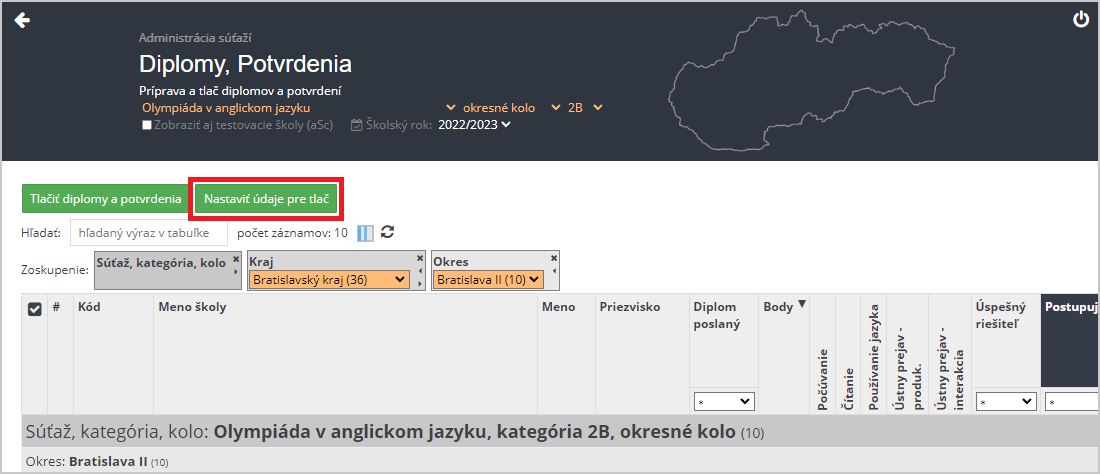Click Nastaviť údaje pre tlač button
This screenshot has width=1100, height=474.
[266, 198]
